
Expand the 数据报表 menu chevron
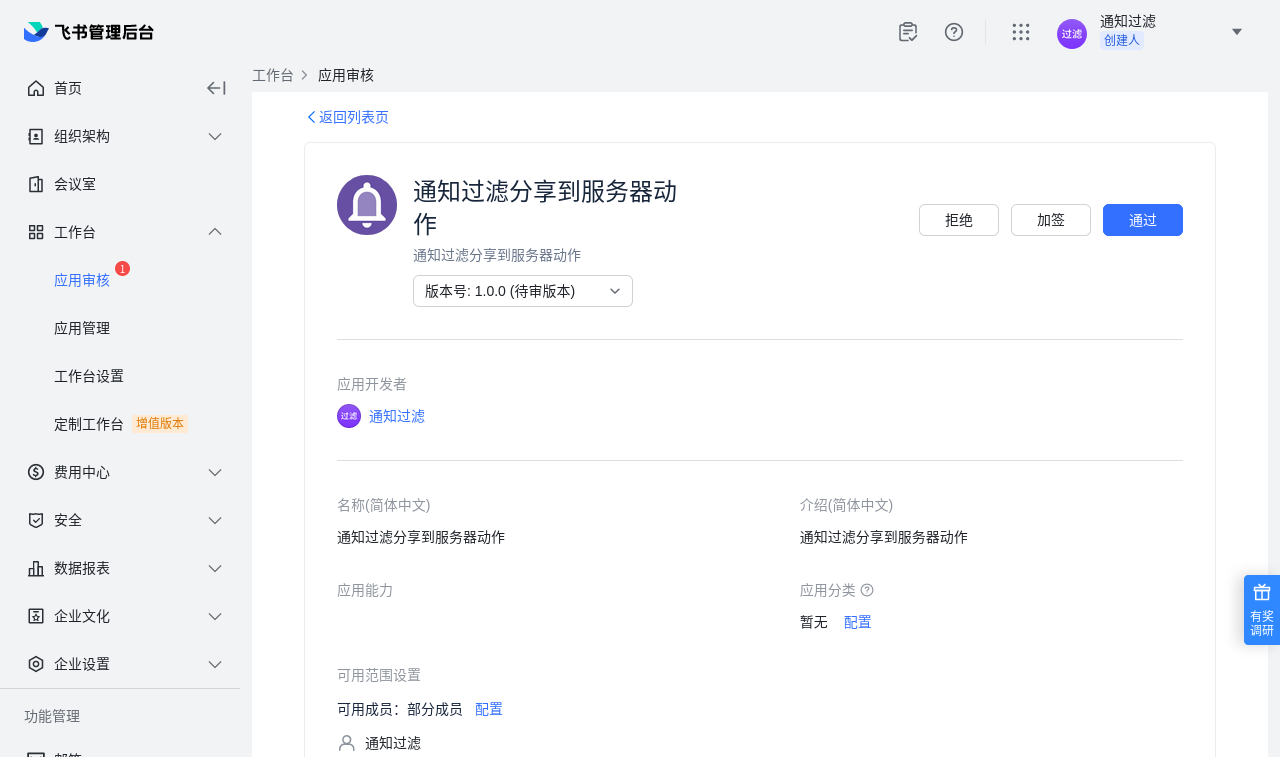[x=215, y=568]
